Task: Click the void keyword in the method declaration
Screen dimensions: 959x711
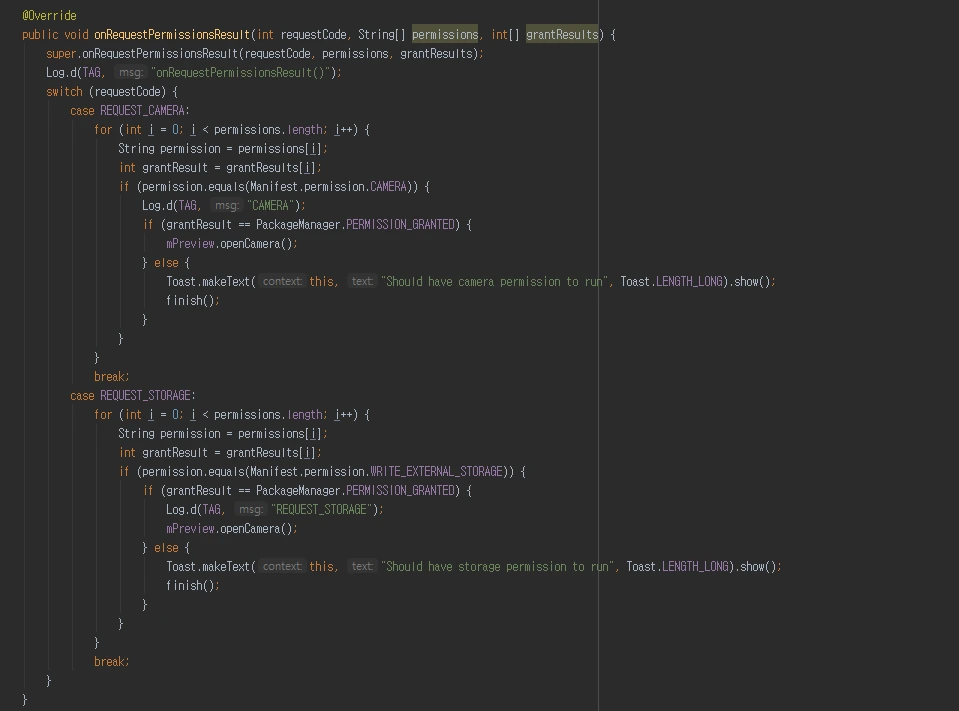Action: coord(76,34)
